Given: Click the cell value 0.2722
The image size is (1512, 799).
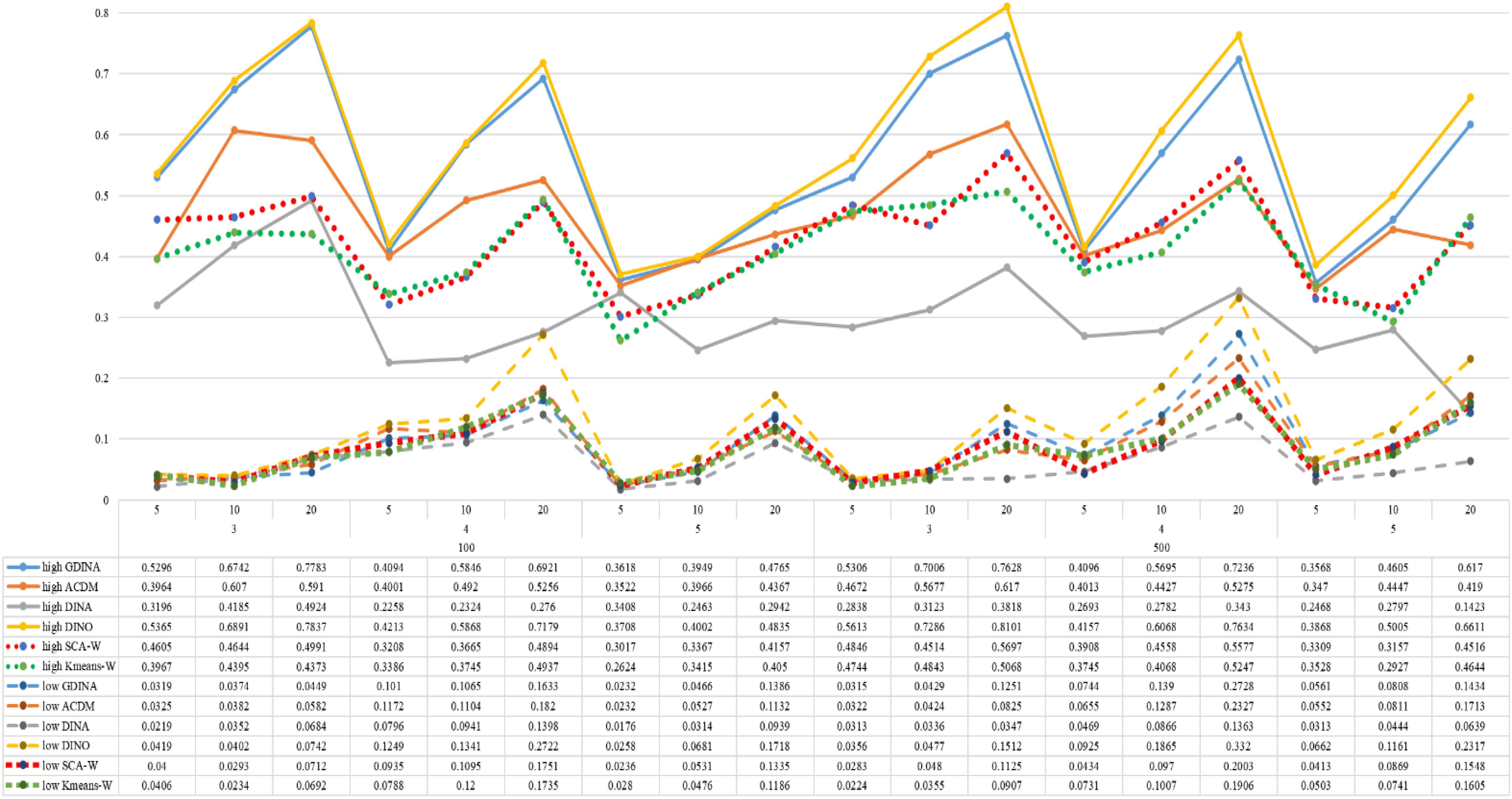Looking at the screenshot, I should click(x=543, y=746).
